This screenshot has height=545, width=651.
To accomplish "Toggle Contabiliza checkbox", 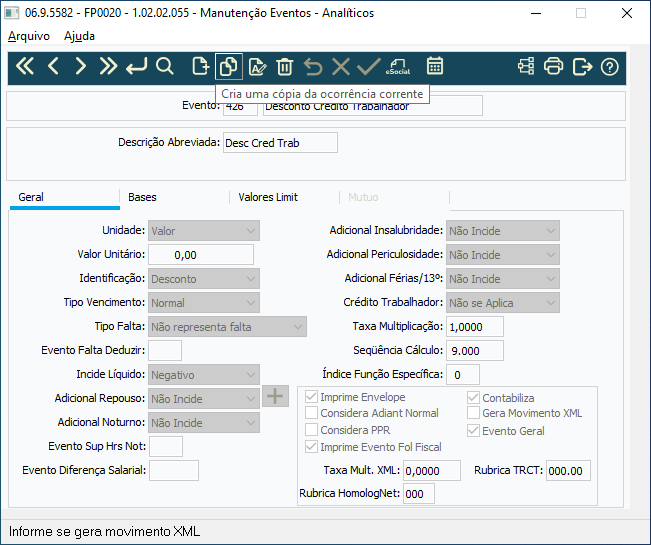I will pyautogui.click(x=473, y=398).
